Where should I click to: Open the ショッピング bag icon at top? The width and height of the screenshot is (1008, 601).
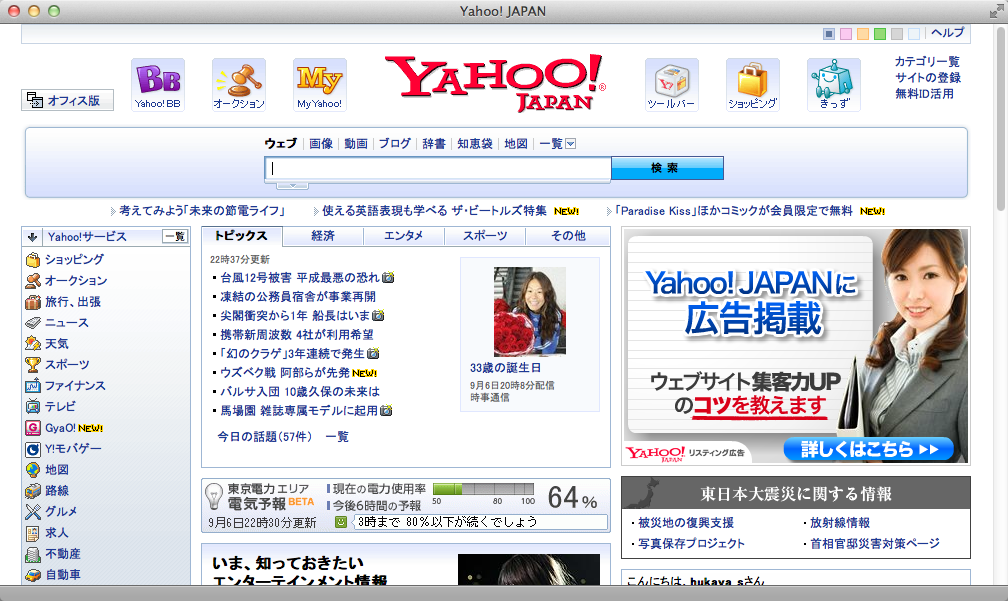pyautogui.click(x=752, y=80)
